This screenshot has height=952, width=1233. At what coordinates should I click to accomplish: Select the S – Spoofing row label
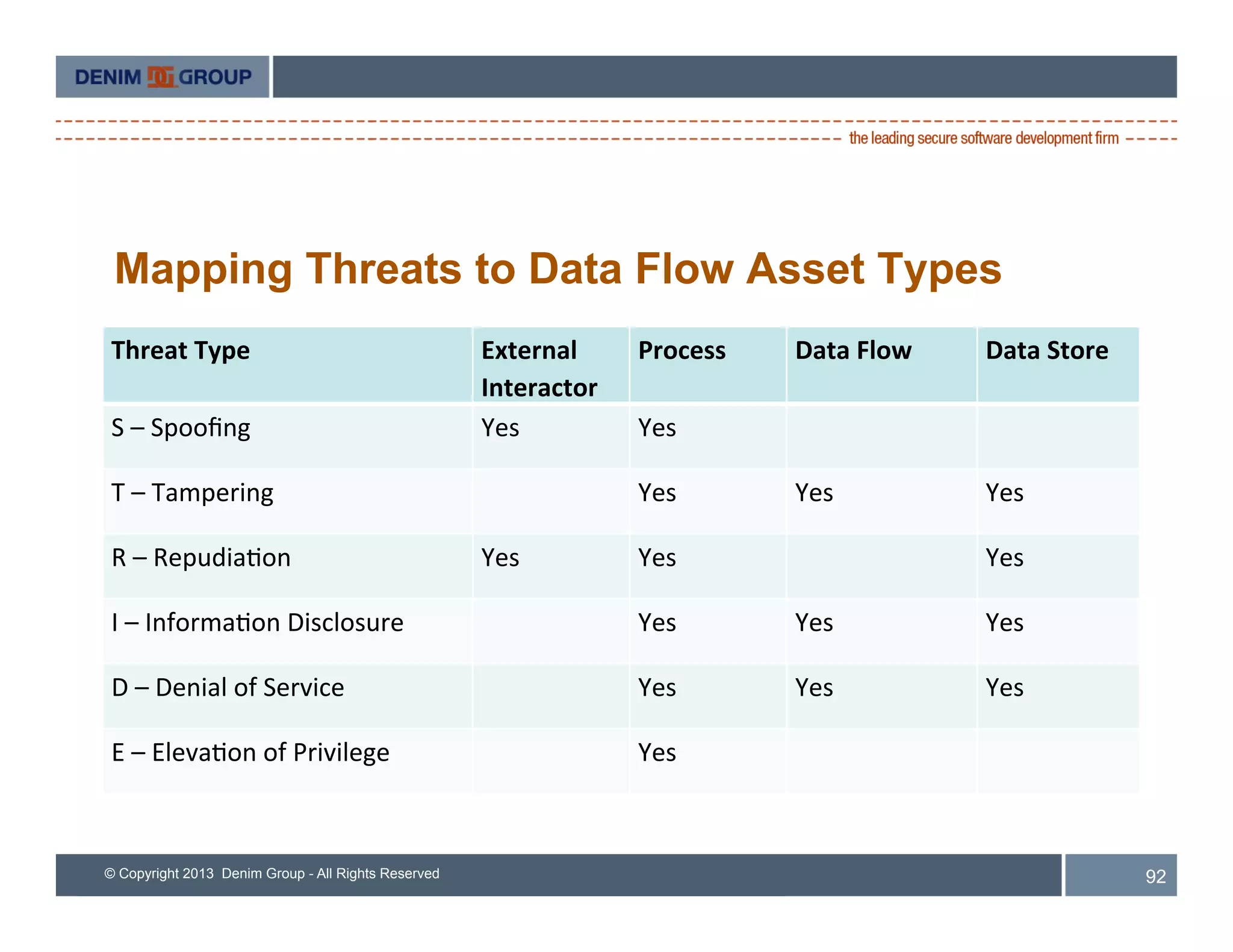[181, 428]
